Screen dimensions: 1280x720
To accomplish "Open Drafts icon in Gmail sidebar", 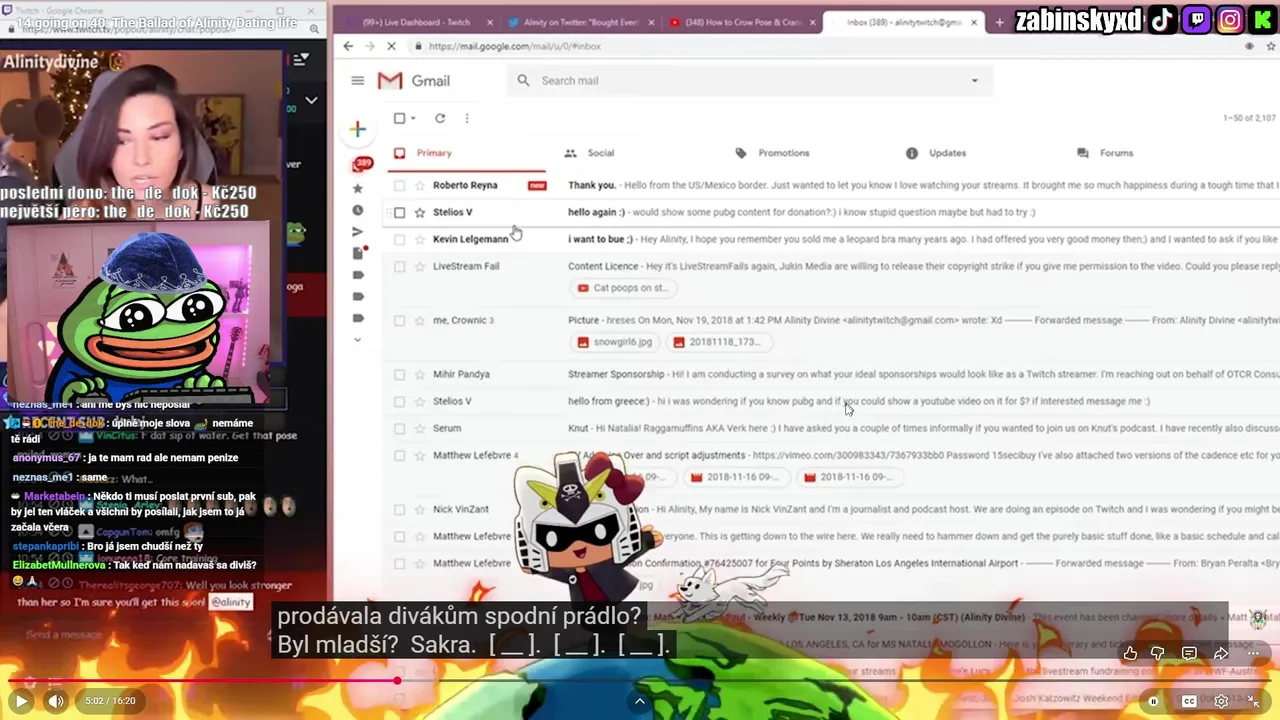I will (358, 253).
